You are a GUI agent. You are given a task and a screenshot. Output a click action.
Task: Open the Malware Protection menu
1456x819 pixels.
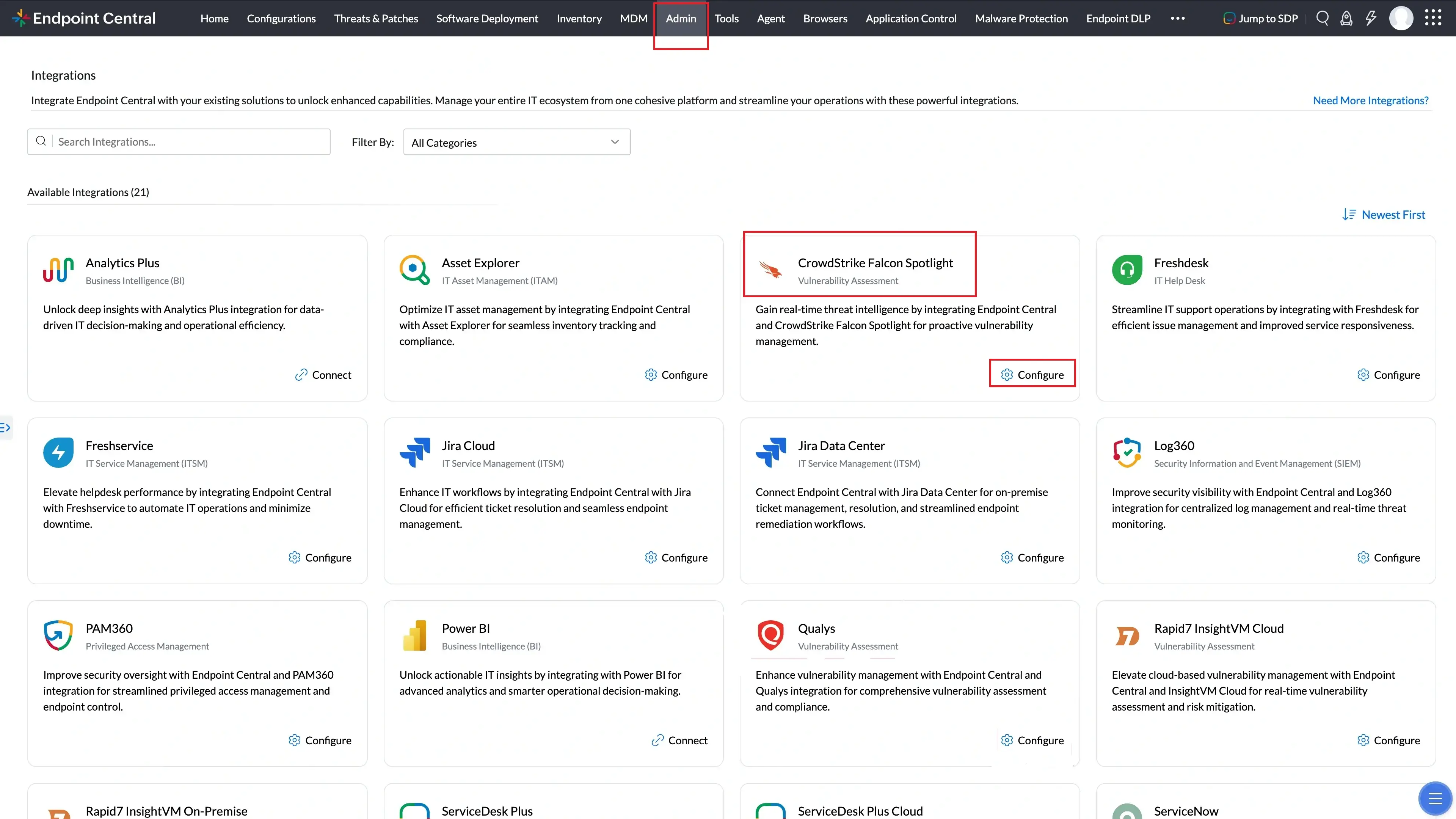[1021, 18]
